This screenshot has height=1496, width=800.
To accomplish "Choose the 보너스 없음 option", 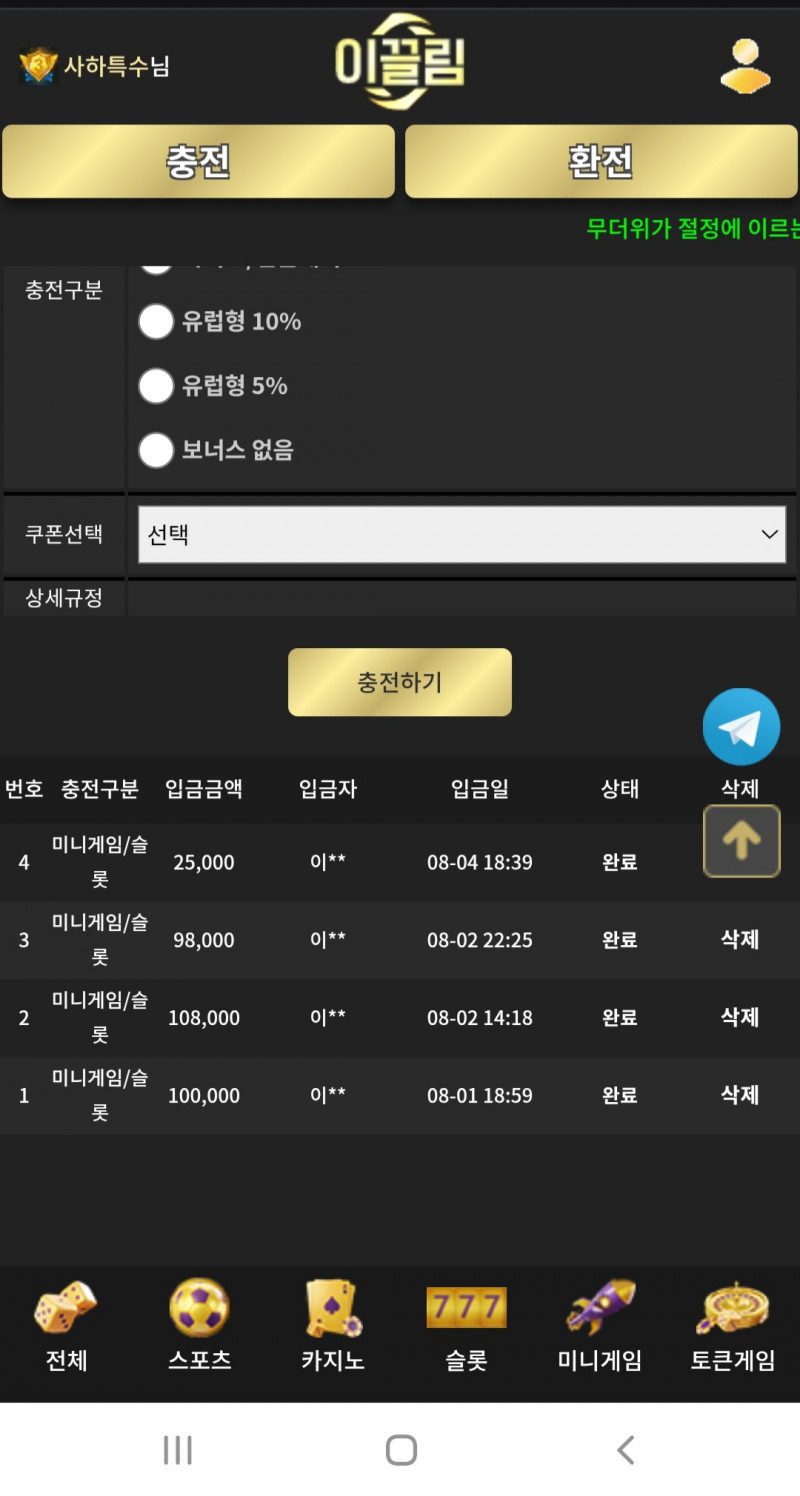I will point(156,450).
